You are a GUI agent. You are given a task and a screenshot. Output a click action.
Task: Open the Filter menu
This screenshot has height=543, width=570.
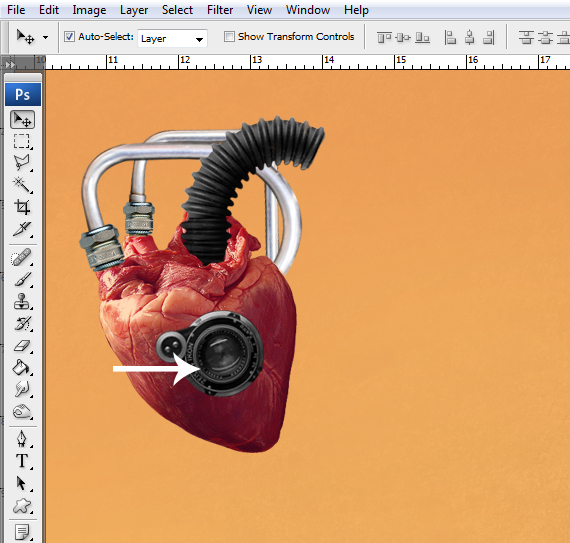click(220, 10)
